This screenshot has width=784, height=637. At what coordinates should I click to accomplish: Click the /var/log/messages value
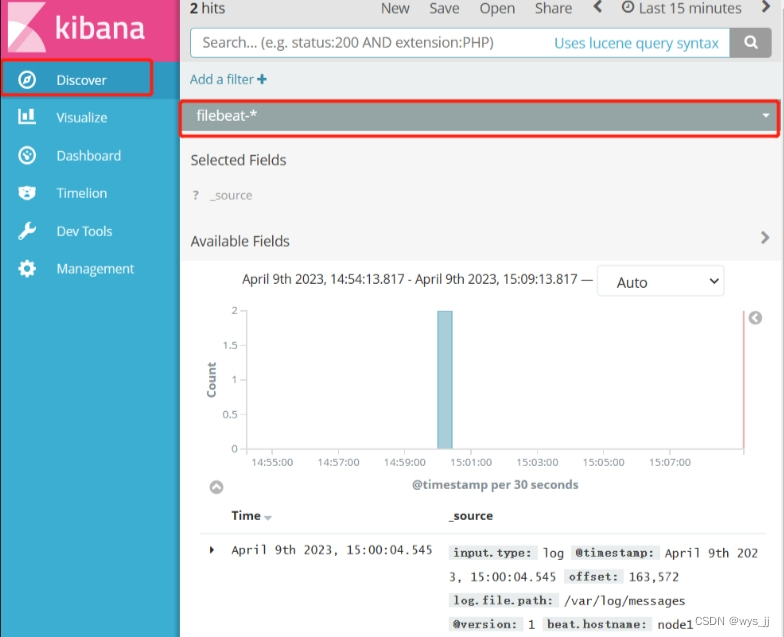point(624,600)
